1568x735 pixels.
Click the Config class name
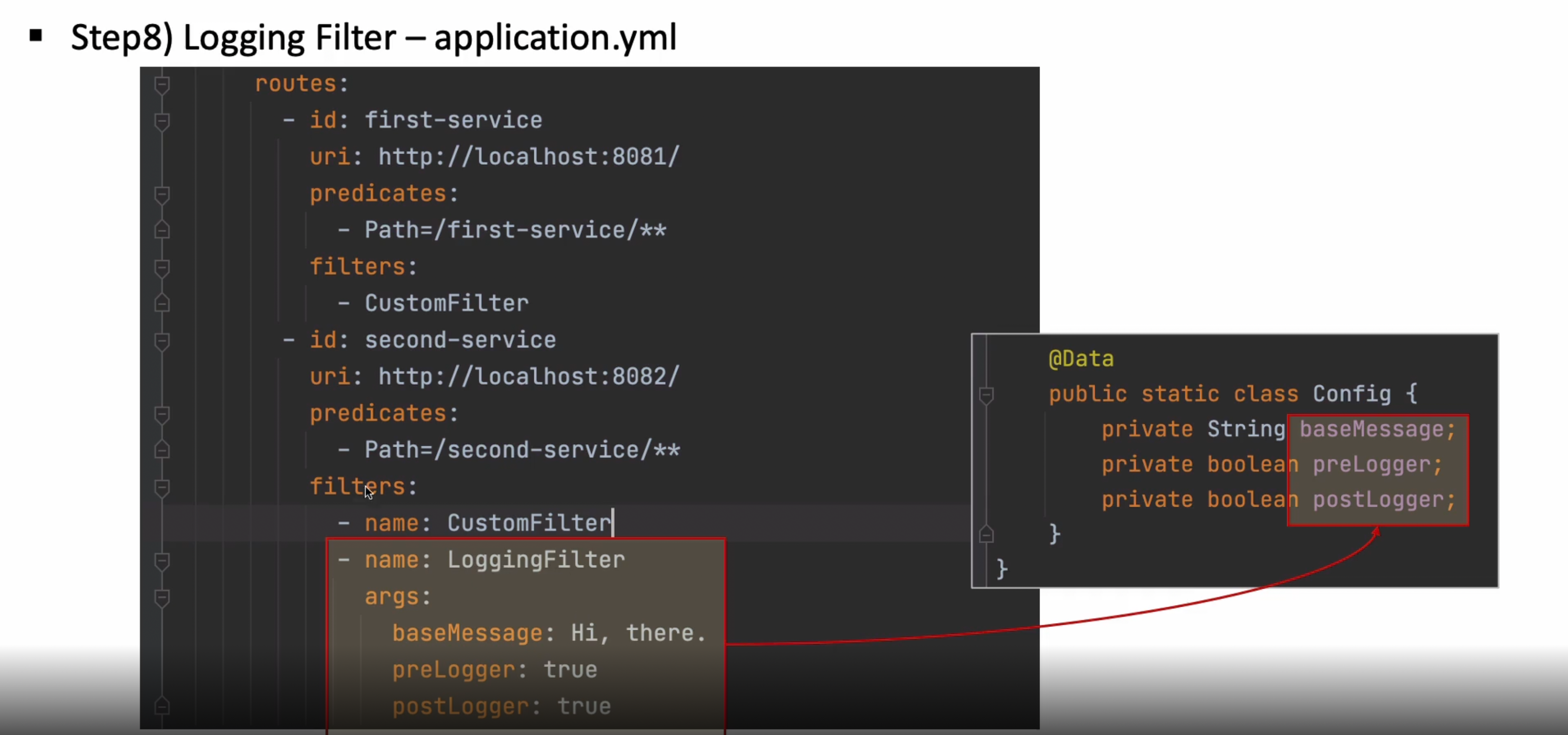click(1352, 394)
